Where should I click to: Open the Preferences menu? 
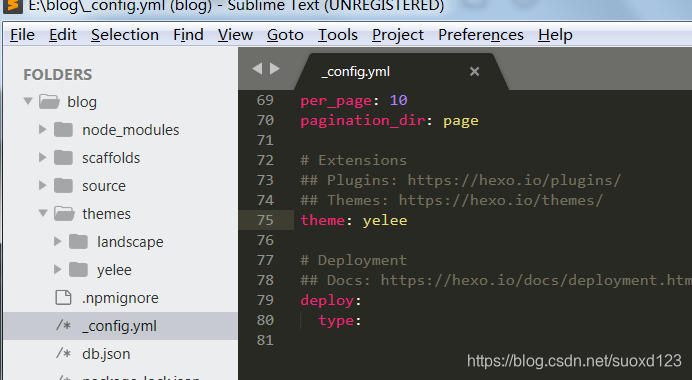[x=481, y=34]
